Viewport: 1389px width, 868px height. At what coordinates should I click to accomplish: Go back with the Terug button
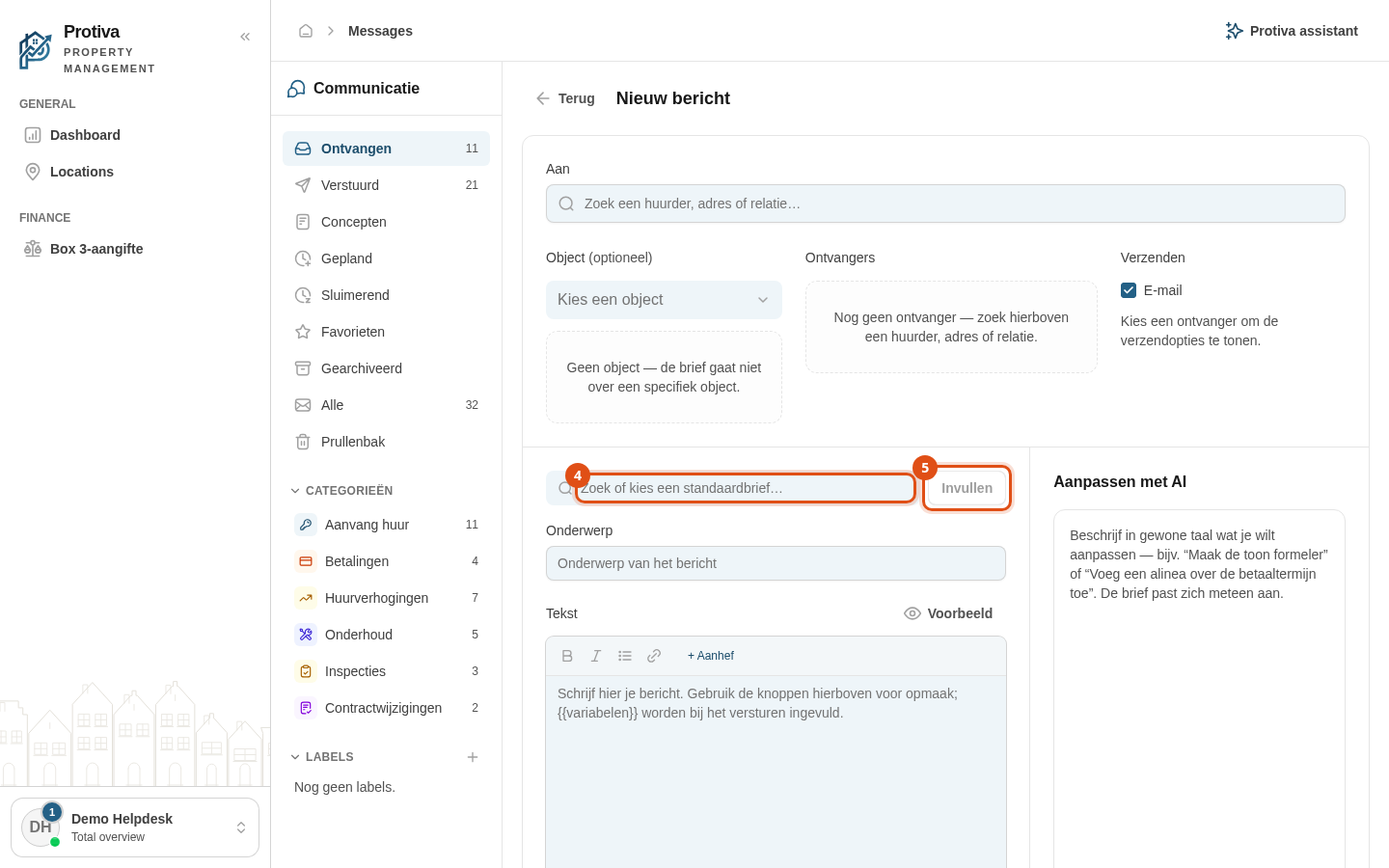(x=566, y=98)
